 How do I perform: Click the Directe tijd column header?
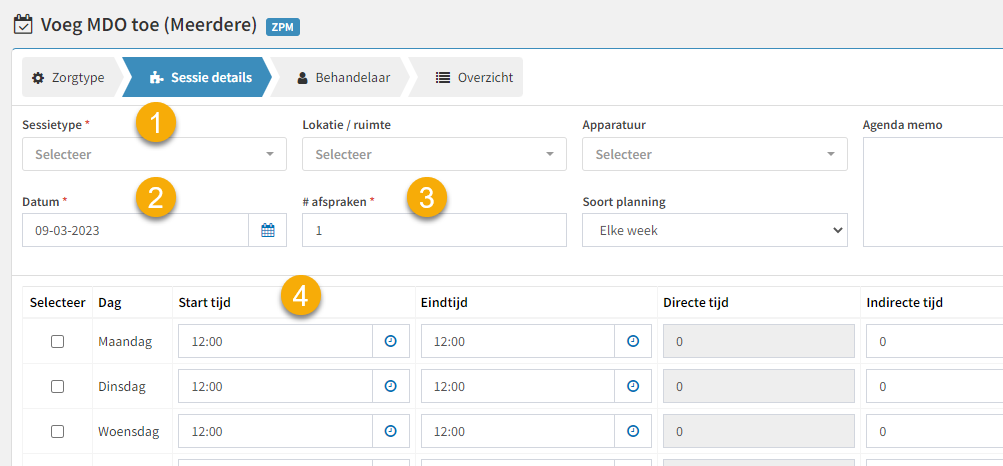[696, 303]
